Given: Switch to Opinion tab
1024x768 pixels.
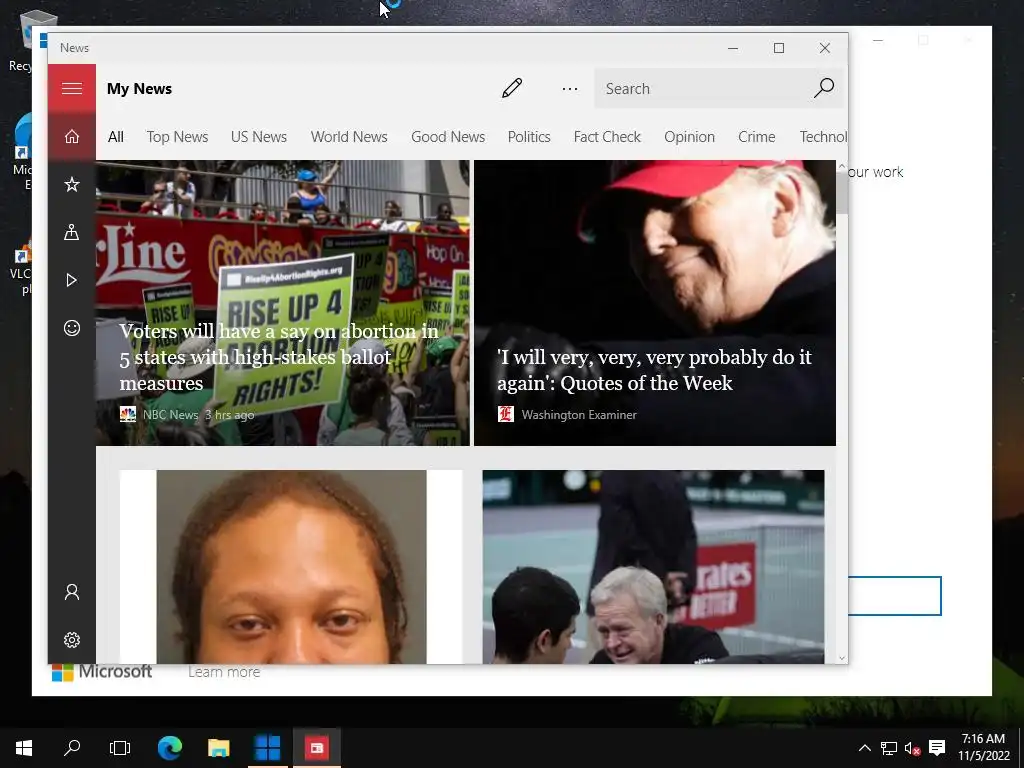Looking at the screenshot, I should tap(690, 136).
